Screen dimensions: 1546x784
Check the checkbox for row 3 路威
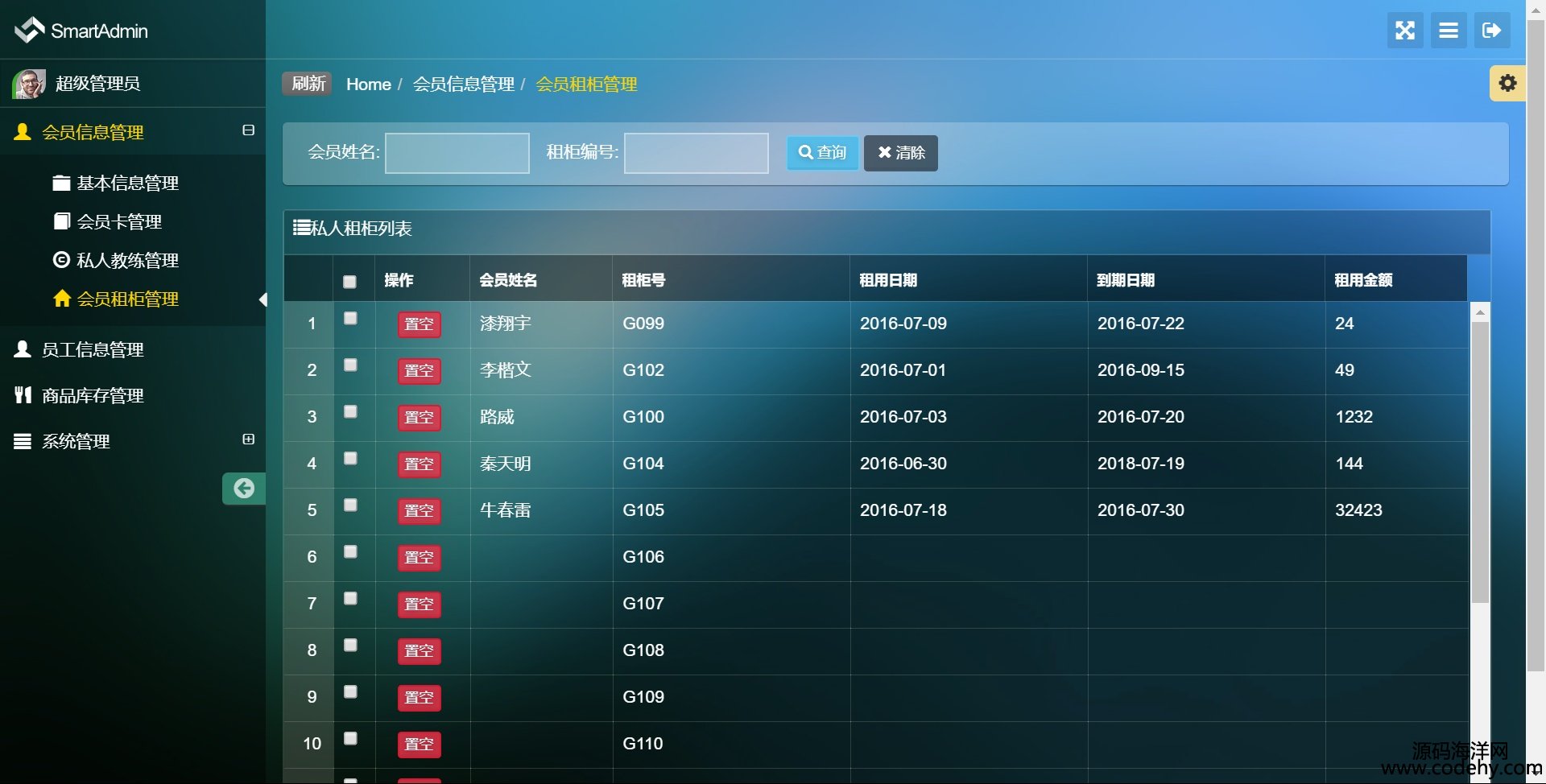tap(350, 411)
